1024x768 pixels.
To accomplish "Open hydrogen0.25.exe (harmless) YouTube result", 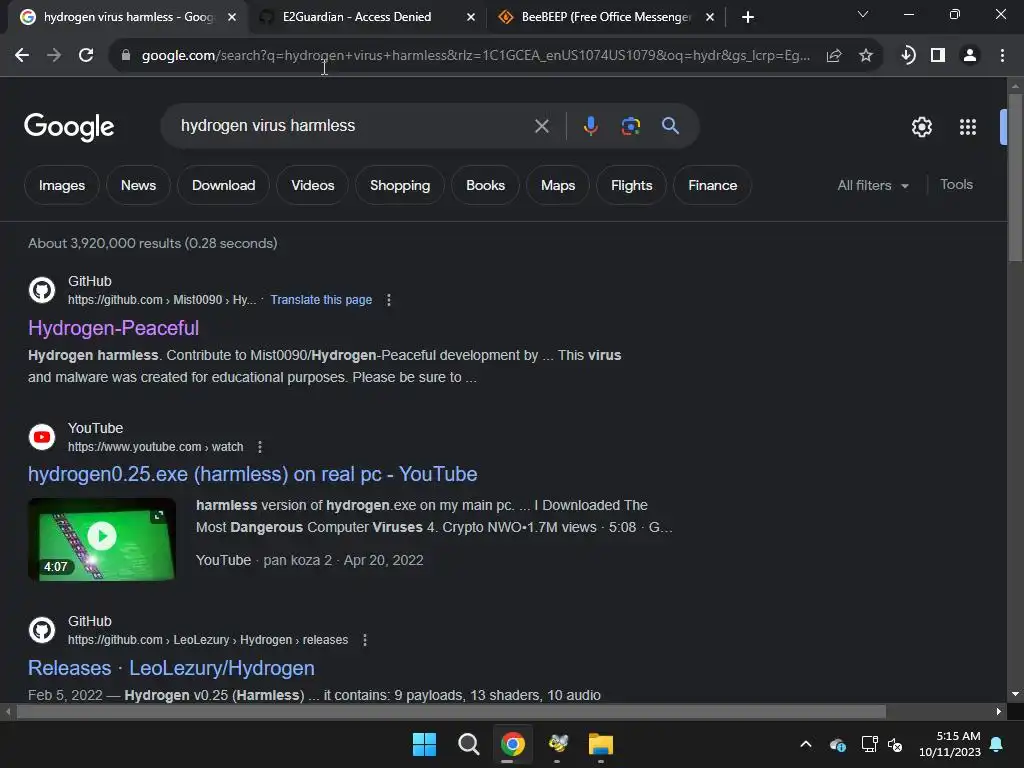I will pyautogui.click(x=253, y=474).
